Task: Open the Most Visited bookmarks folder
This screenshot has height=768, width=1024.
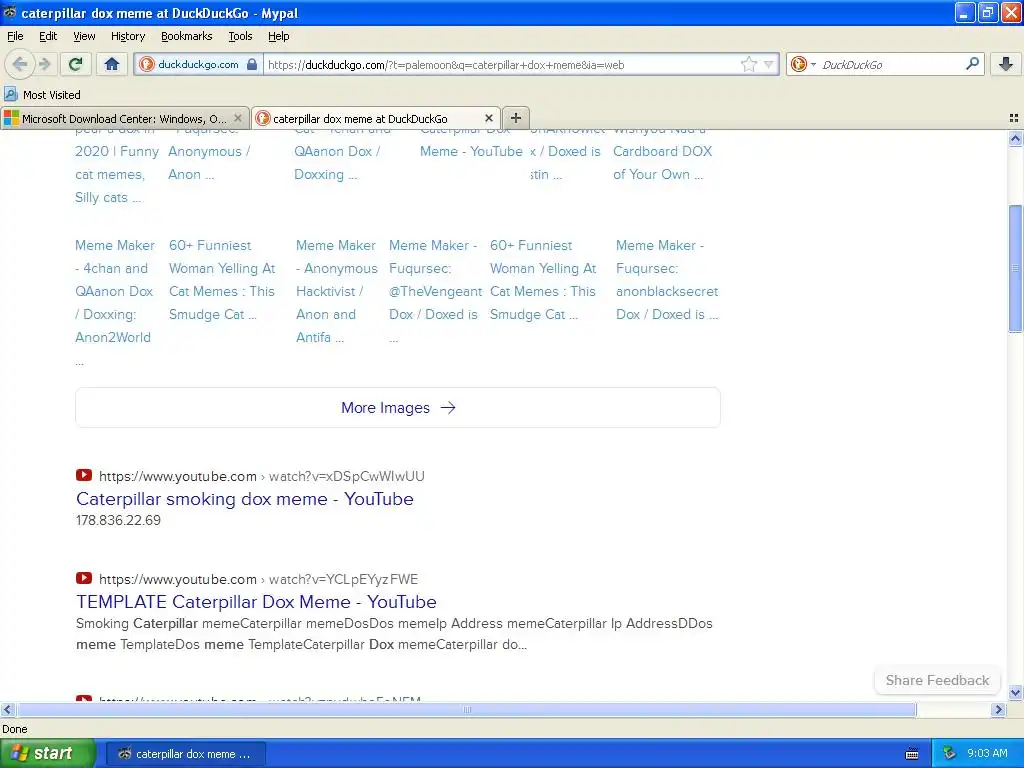Action: 43,95
